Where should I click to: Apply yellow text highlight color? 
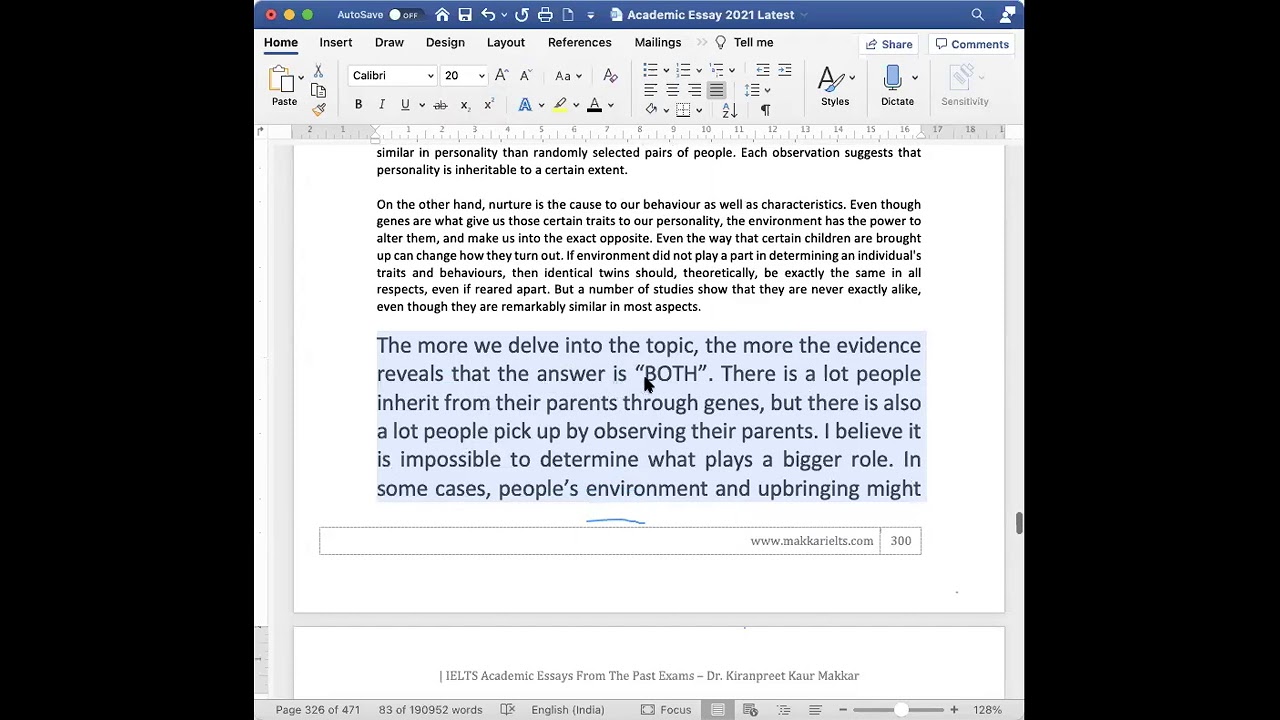coord(560,105)
